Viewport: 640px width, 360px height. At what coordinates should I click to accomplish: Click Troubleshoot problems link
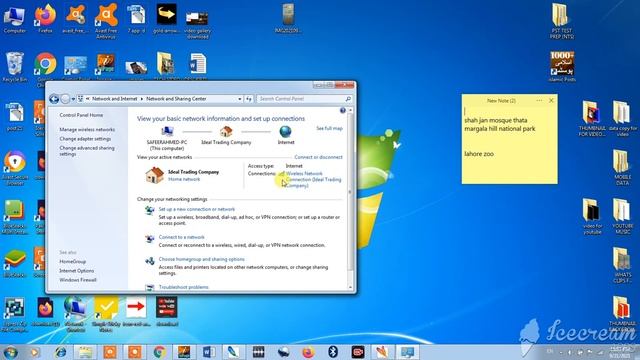(x=183, y=287)
